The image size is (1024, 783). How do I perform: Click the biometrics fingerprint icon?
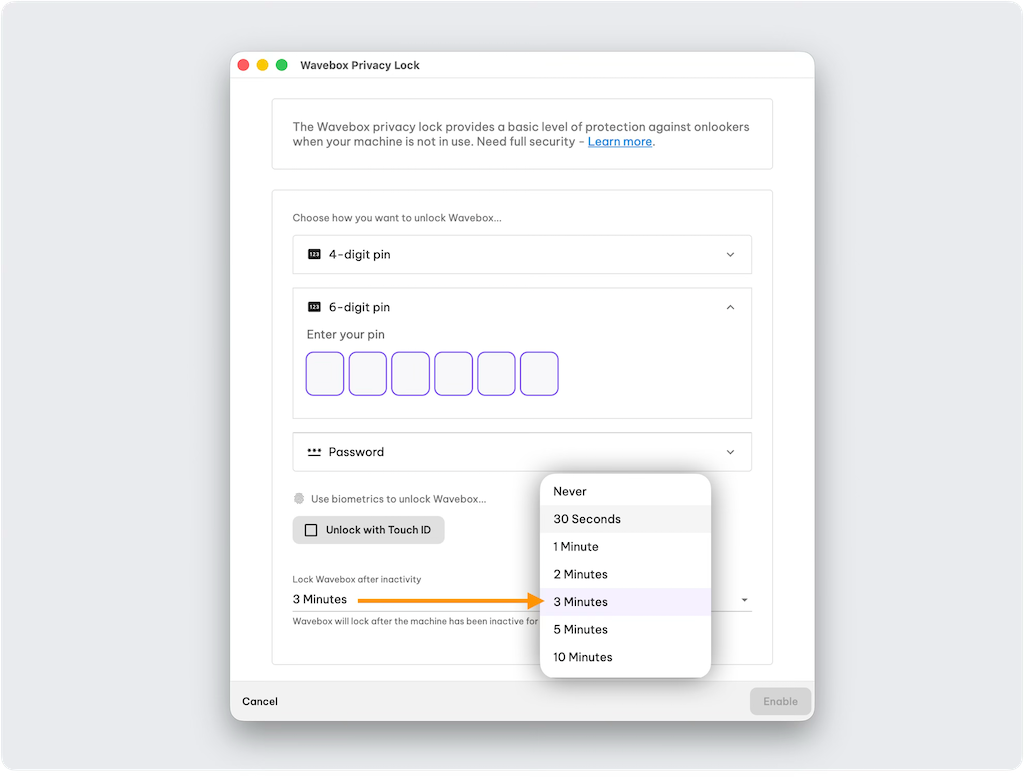(x=299, y=499)
